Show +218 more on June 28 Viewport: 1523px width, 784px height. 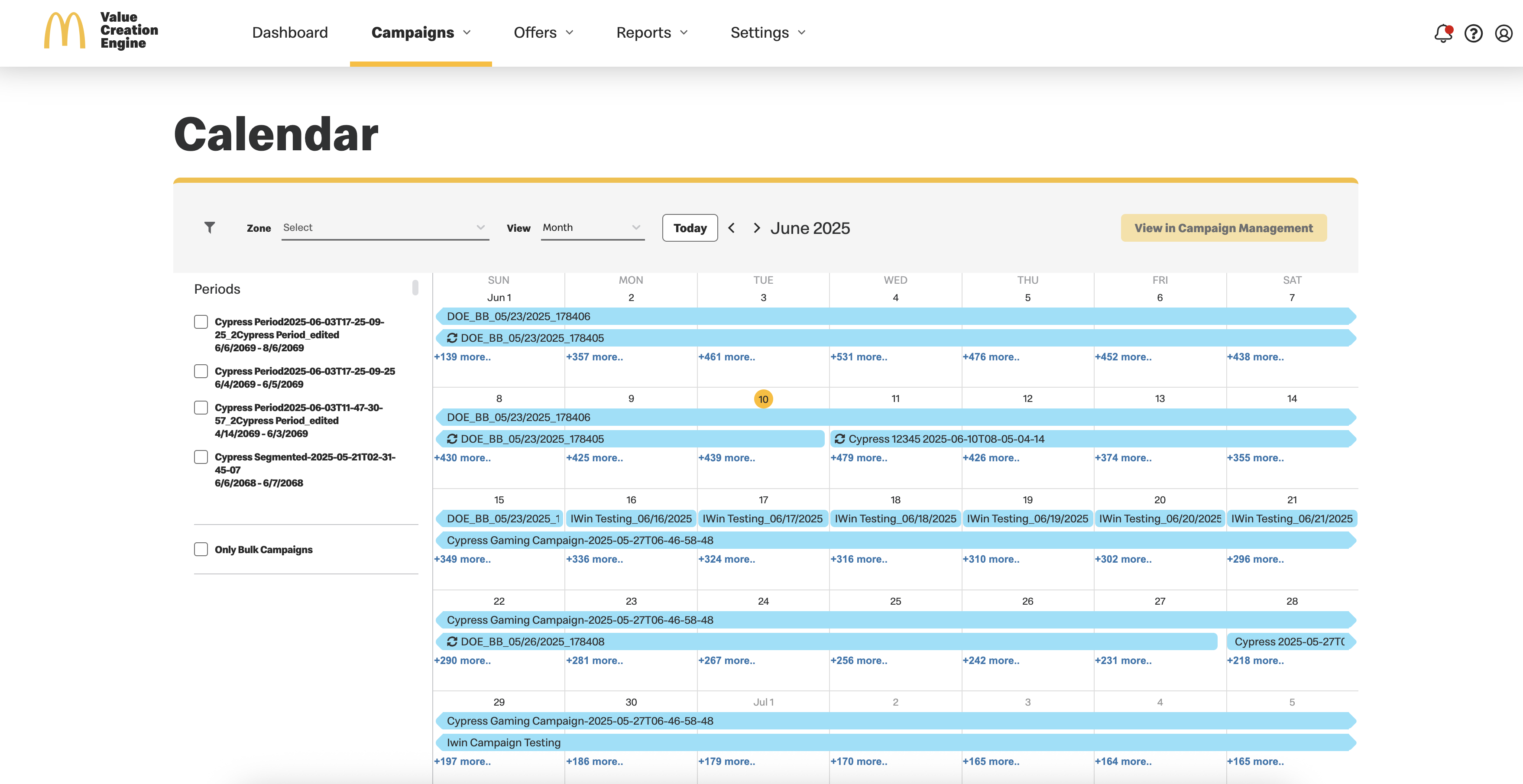click(1255, 661)
